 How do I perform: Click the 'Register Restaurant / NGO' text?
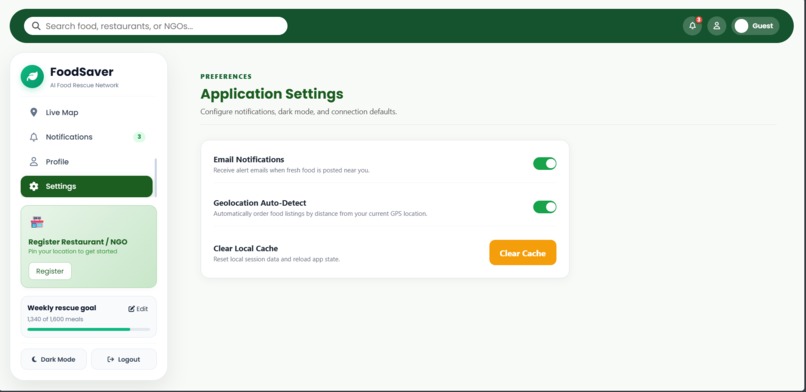tap(78, 242)
